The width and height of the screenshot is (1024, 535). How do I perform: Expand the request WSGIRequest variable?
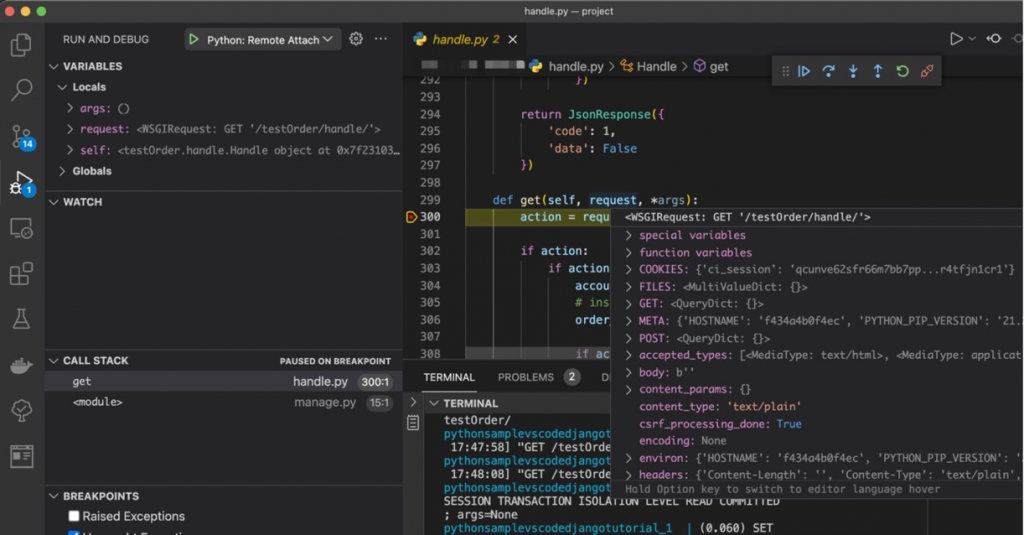pos(70,129)
